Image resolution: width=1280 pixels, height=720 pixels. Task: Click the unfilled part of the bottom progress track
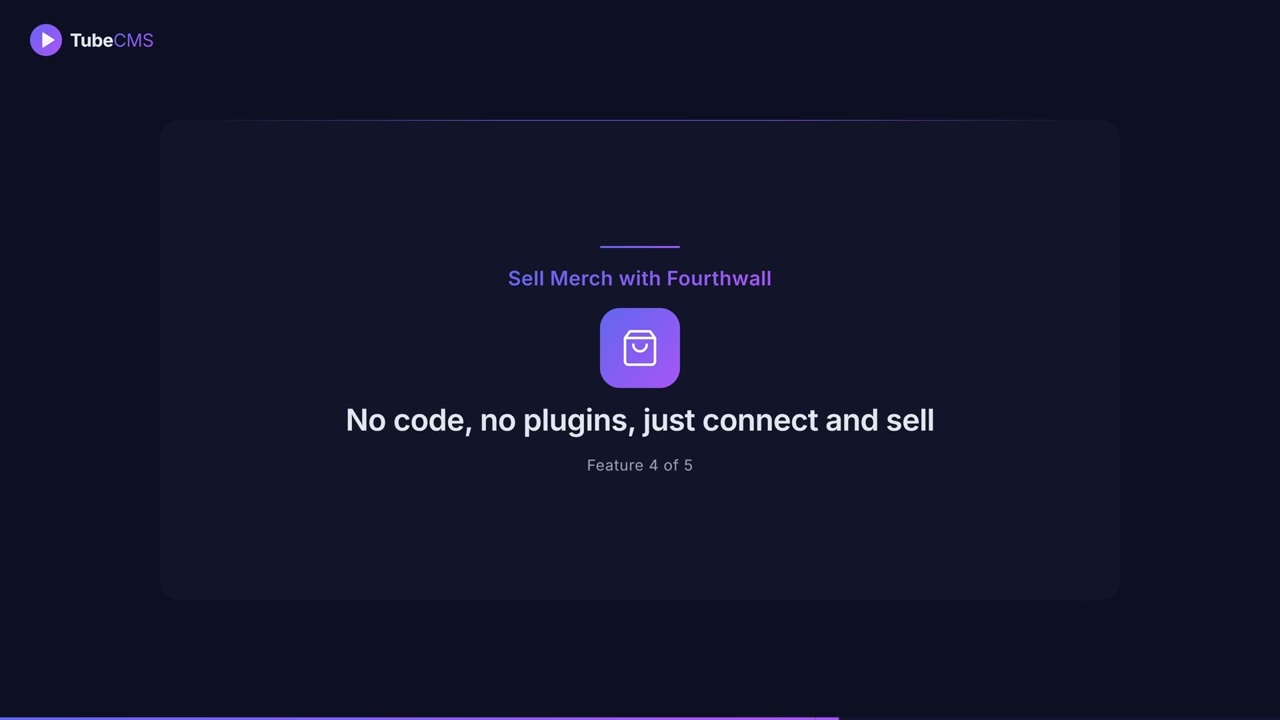coord(1060,717)
